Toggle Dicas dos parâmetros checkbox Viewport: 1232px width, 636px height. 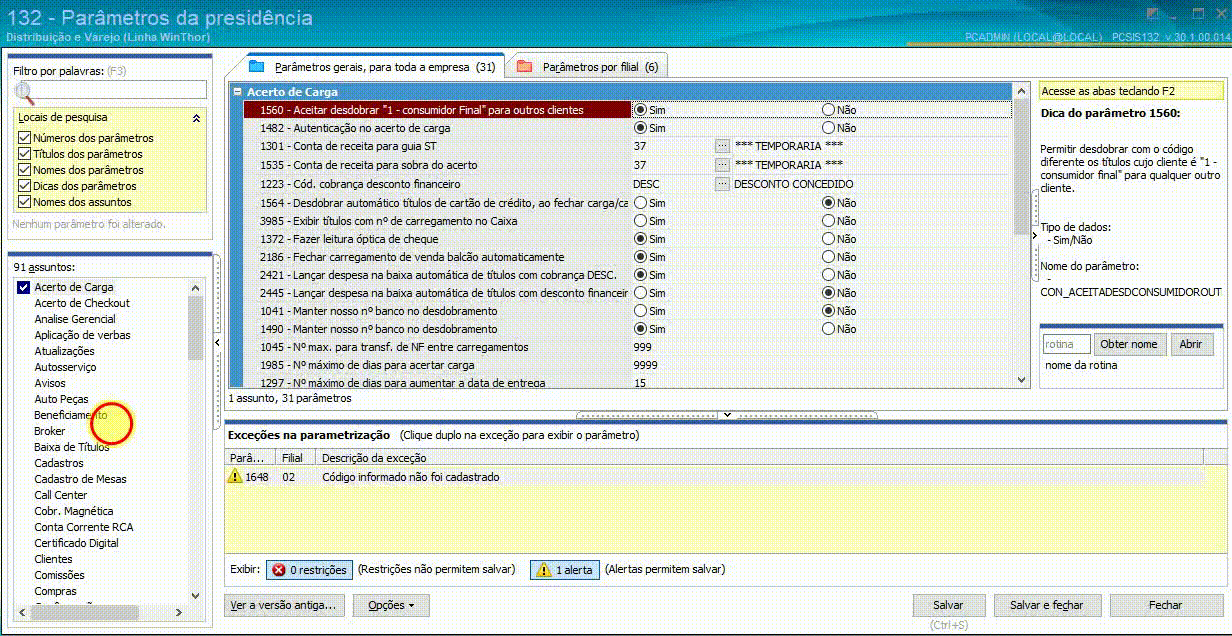point(25,186)
